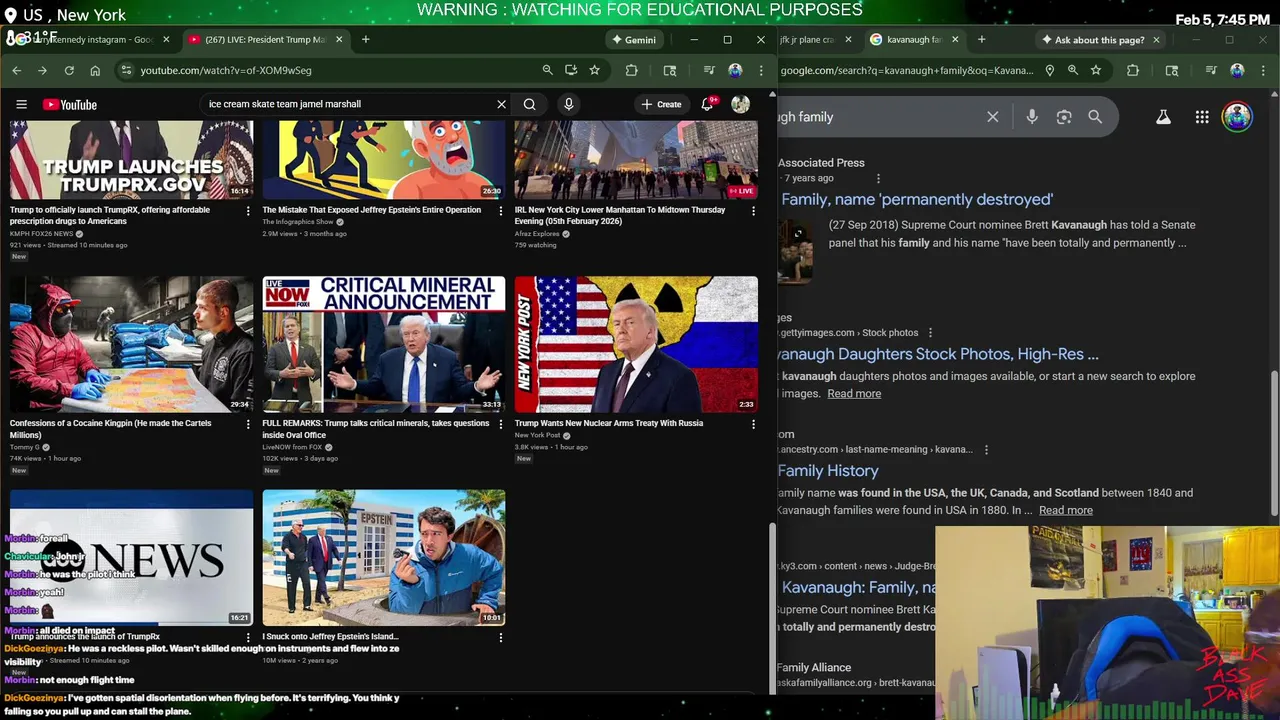Image resolution: width=1280 pixels, height=720 pixels.
Task: Open options menu for gettyimages.com result
Action: [x=930, y=333]
